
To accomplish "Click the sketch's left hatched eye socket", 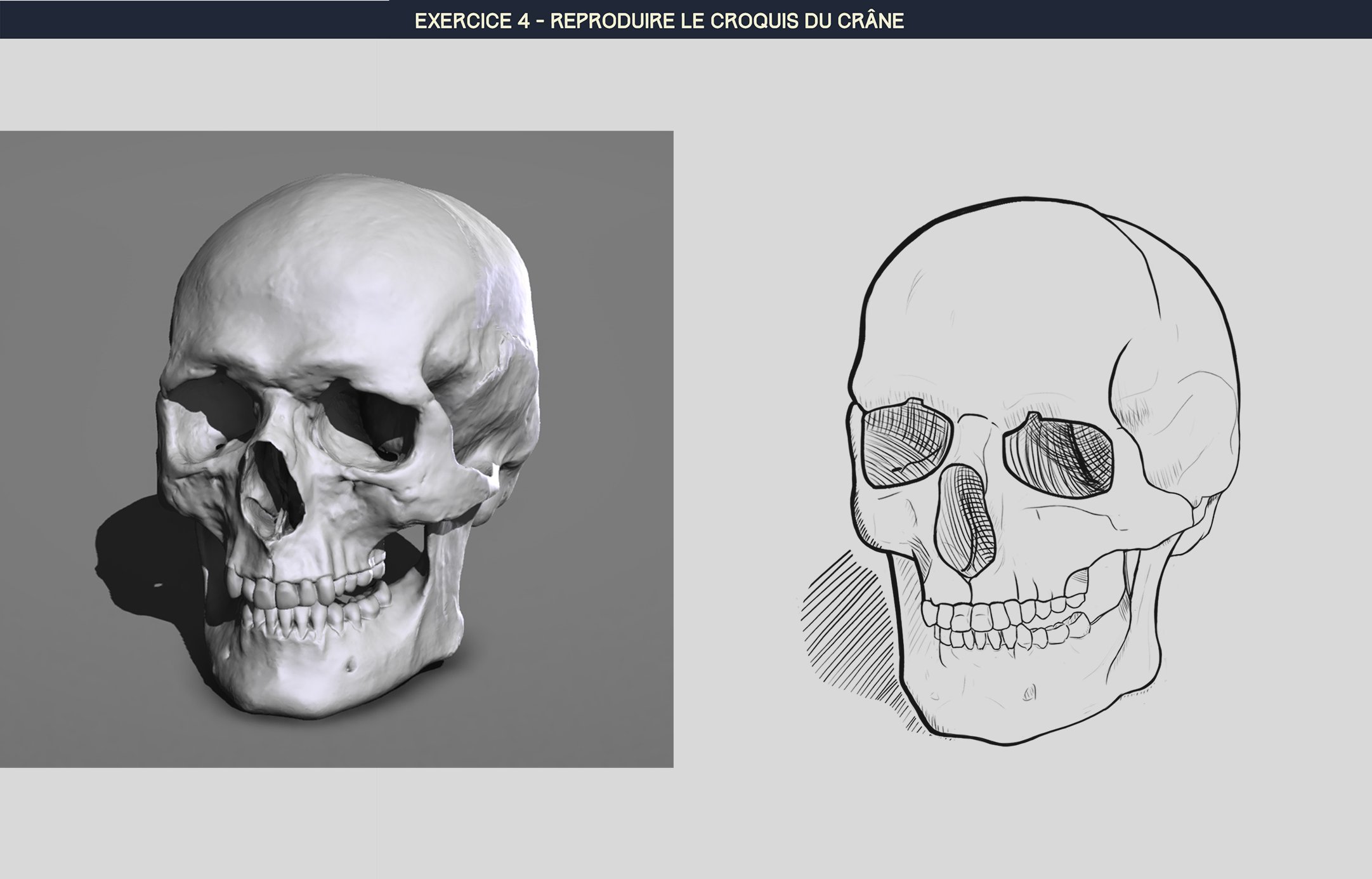I will [906, 442].
